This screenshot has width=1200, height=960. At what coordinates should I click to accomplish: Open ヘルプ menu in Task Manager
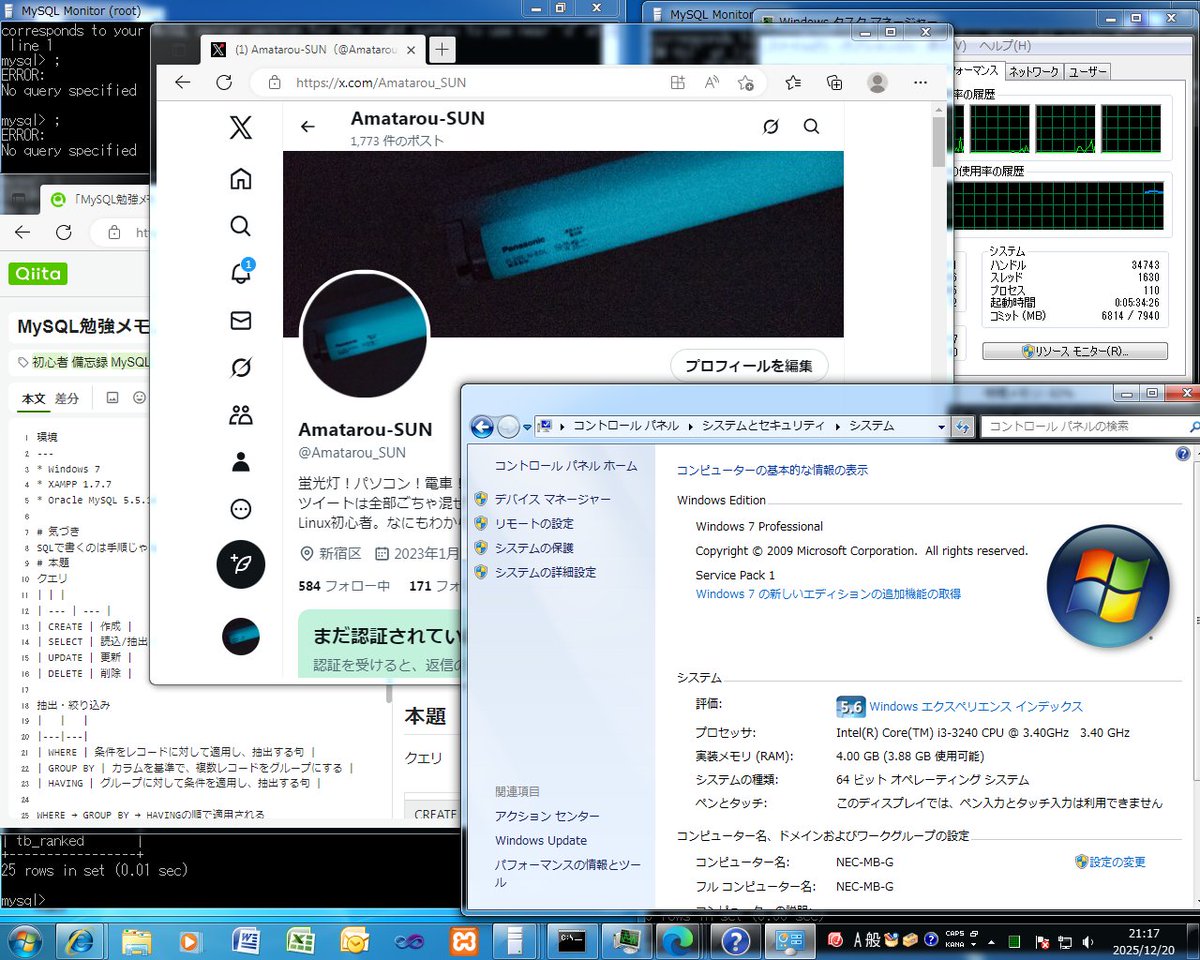[x=1005, y=46]
